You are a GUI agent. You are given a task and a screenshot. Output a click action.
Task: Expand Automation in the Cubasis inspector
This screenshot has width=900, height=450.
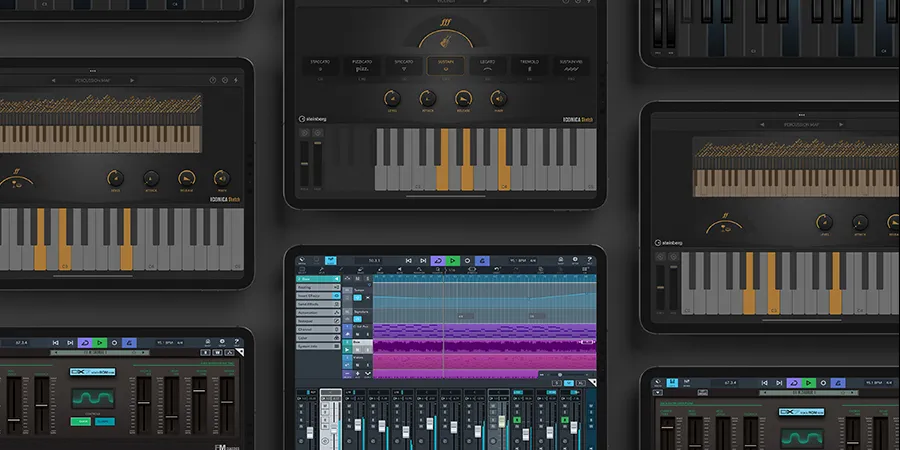click(319, 312)
